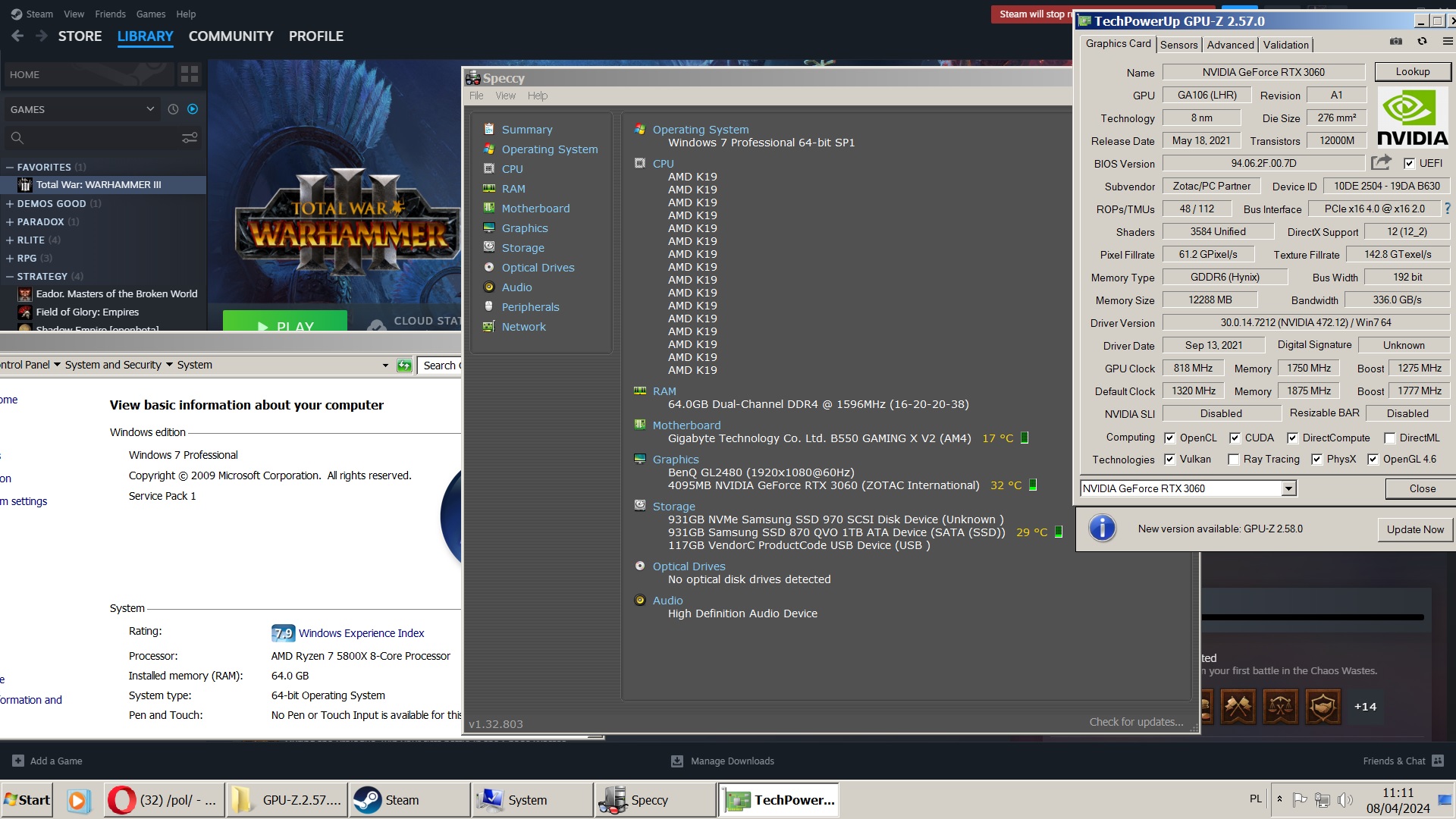The height and width of the screenshot is (819, 1456).
Task: Select Graphics in Speccy sidebar
Action: click(524, 228)
